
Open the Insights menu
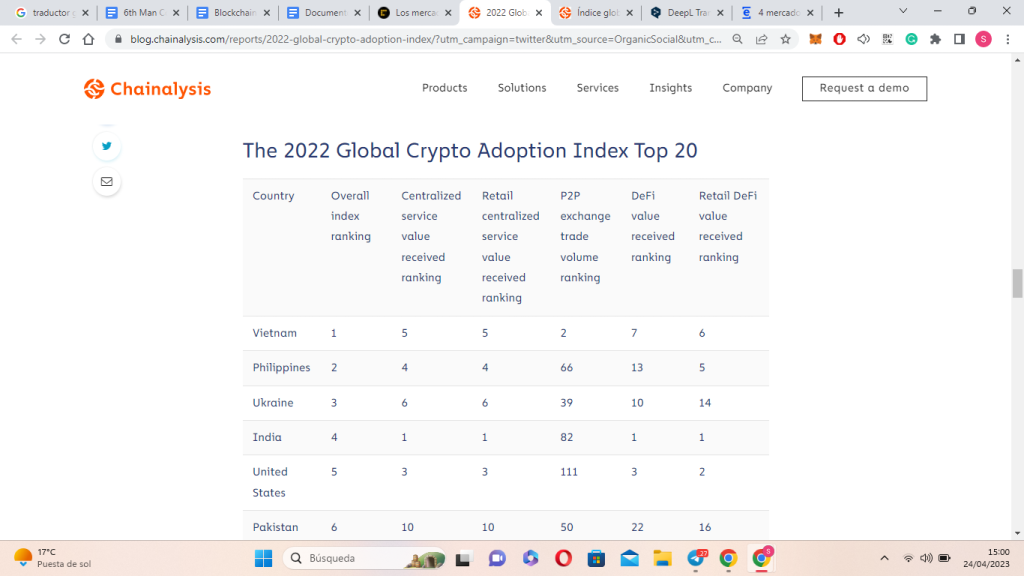coord(671,88)
